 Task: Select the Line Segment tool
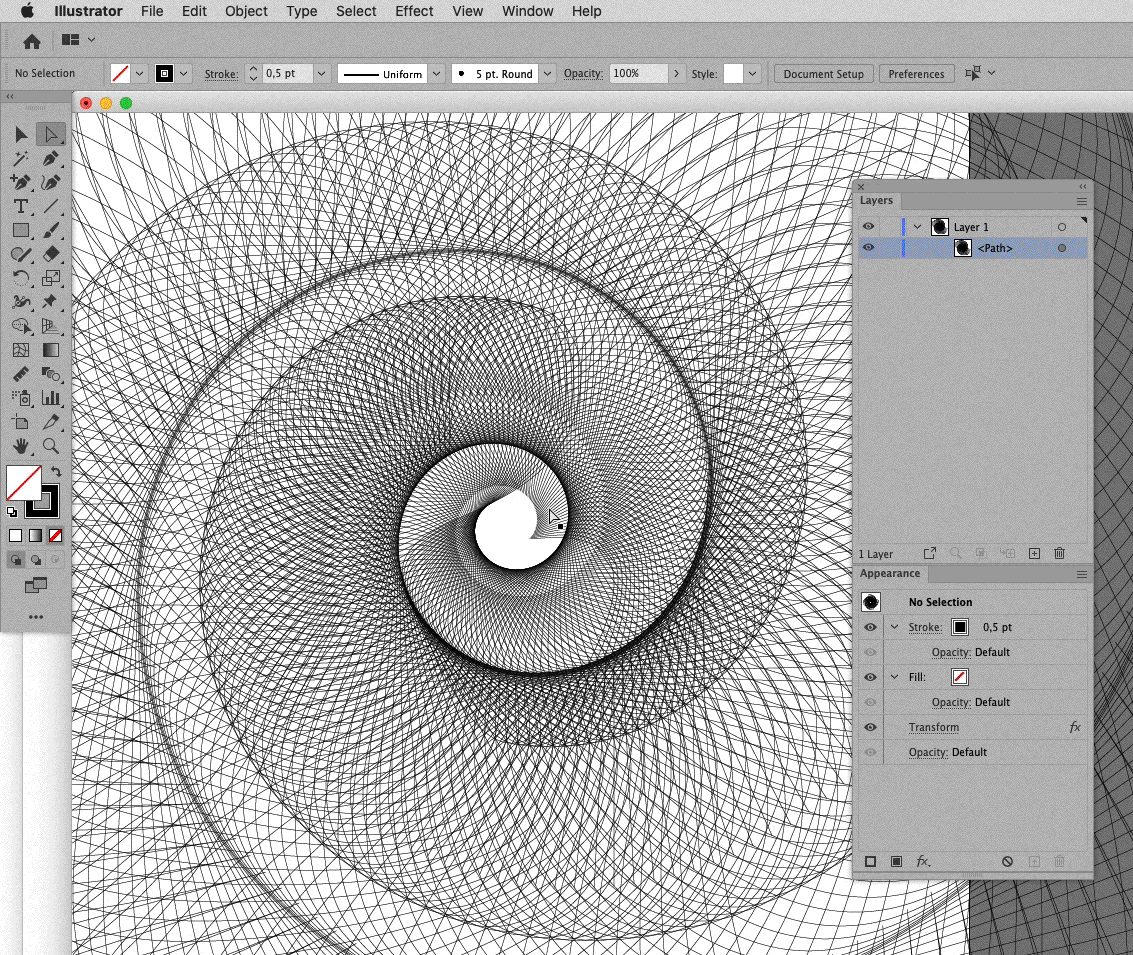51,207
